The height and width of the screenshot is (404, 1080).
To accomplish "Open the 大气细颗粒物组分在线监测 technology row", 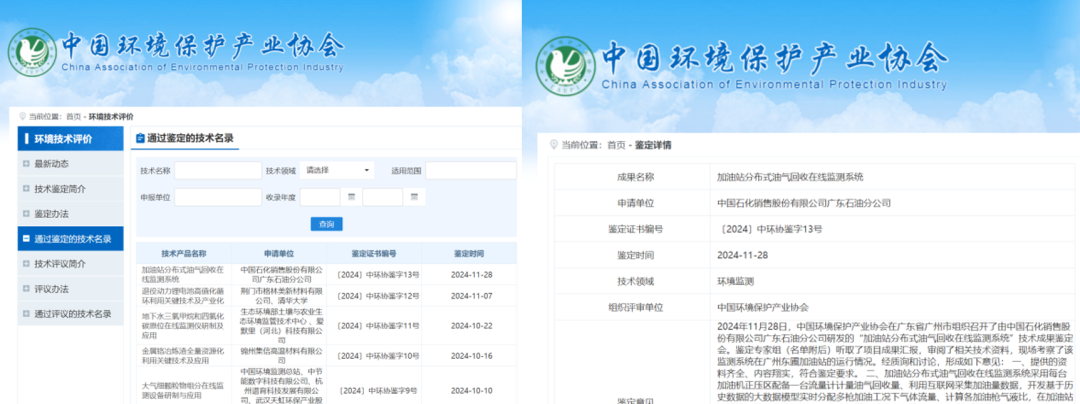I will tap(183, 391).
